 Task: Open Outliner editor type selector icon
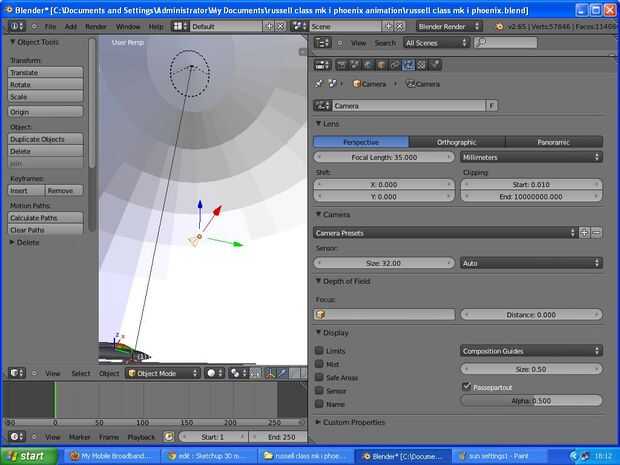coord(322,43)
